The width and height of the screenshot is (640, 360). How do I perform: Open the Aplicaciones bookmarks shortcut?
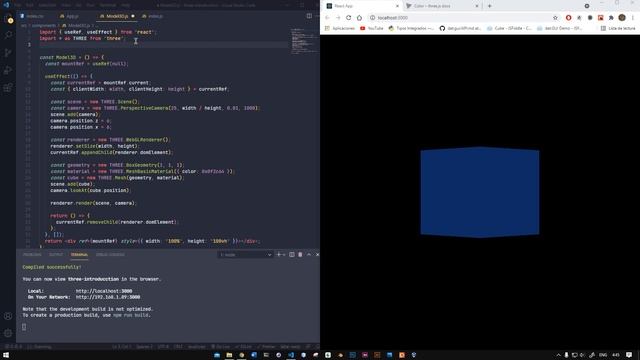pos(340,29)
